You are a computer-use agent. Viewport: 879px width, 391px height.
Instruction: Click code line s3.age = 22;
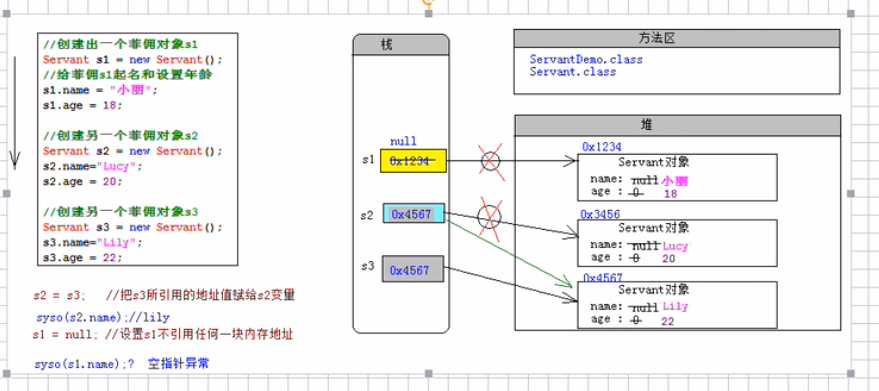[x=82, y=257]
